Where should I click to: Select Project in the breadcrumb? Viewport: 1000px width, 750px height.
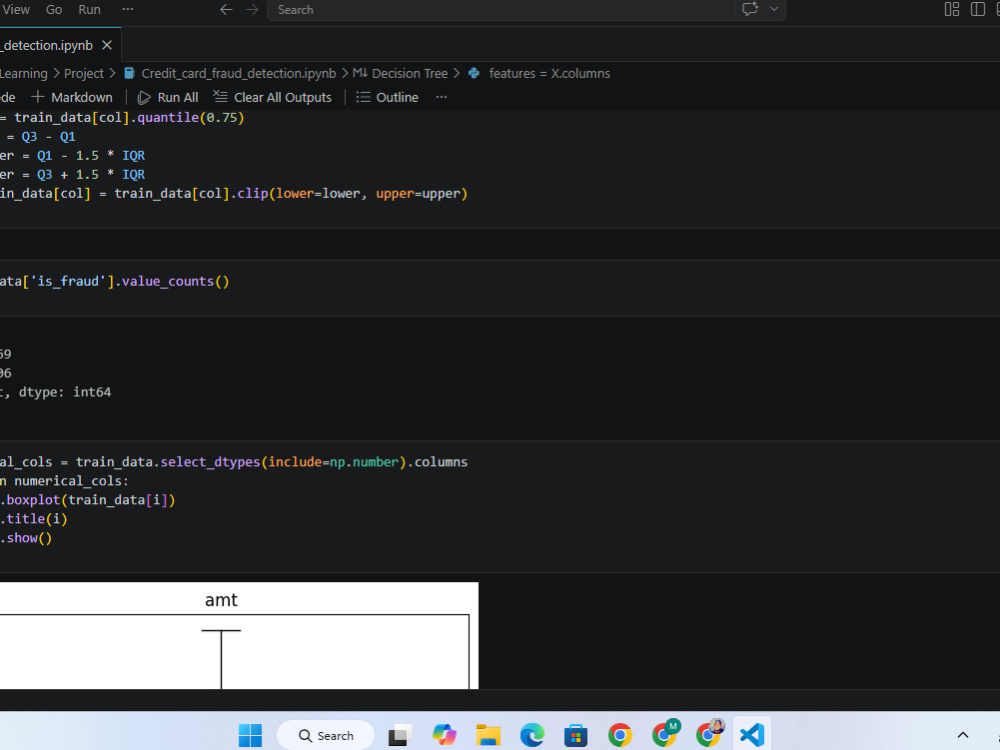point(84,73)
